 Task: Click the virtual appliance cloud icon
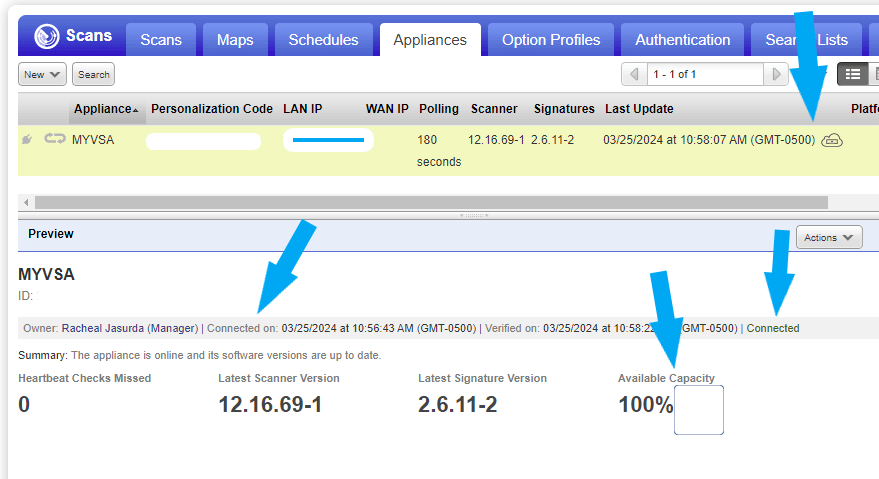pos(832,140)
